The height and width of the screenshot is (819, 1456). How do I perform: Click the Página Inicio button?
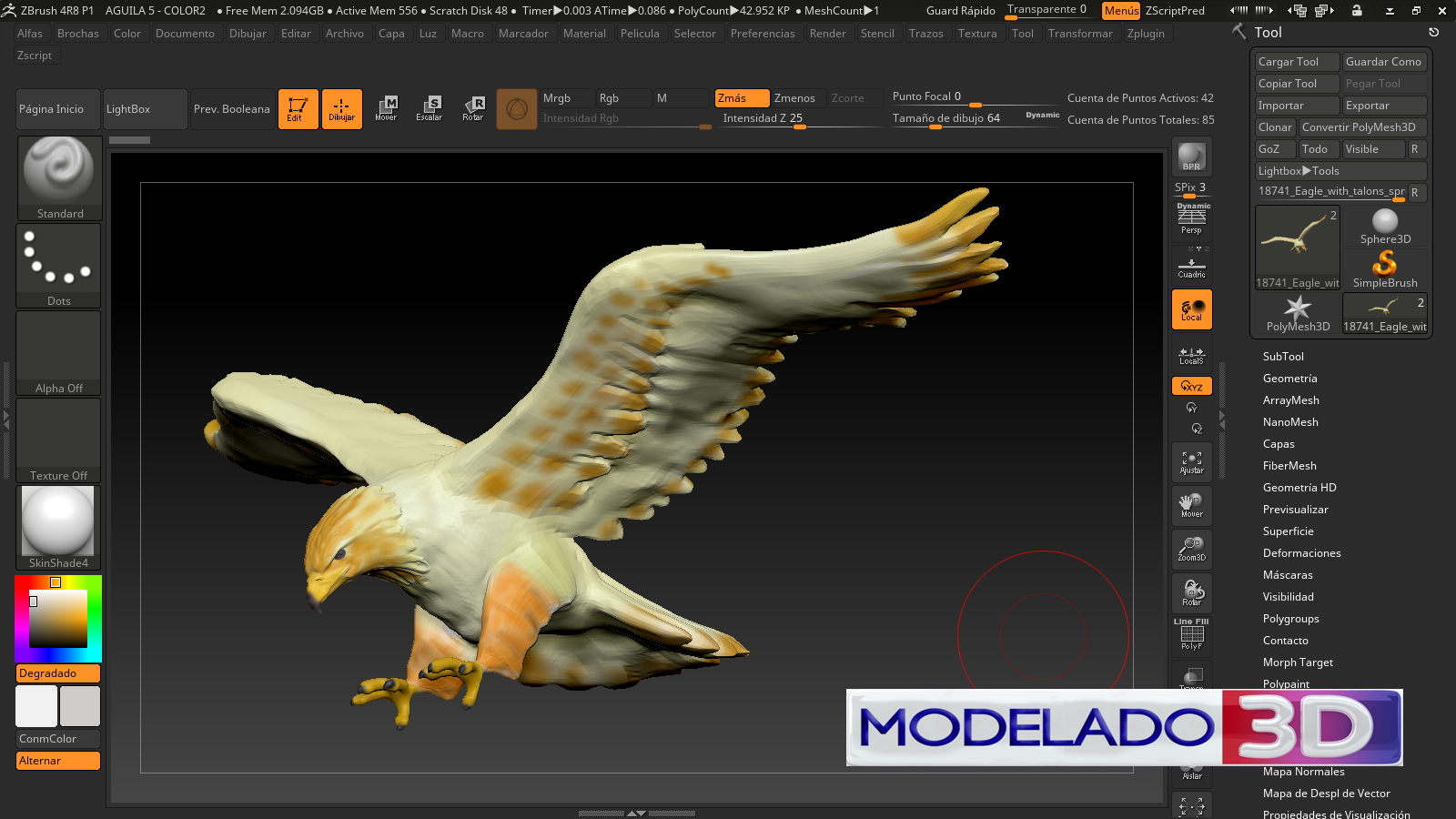tap(58, 109)
